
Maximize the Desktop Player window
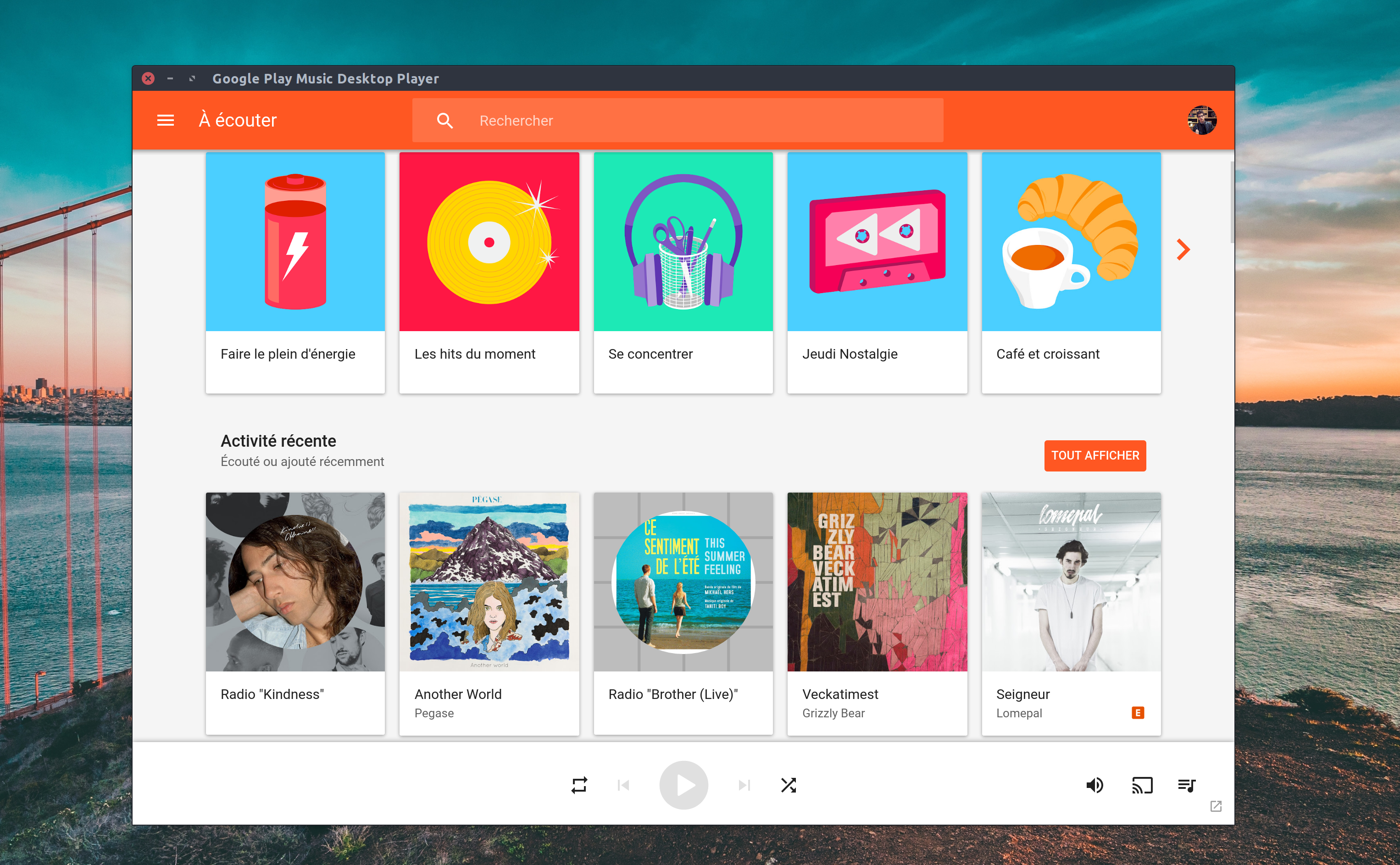(x=192, y=78)
